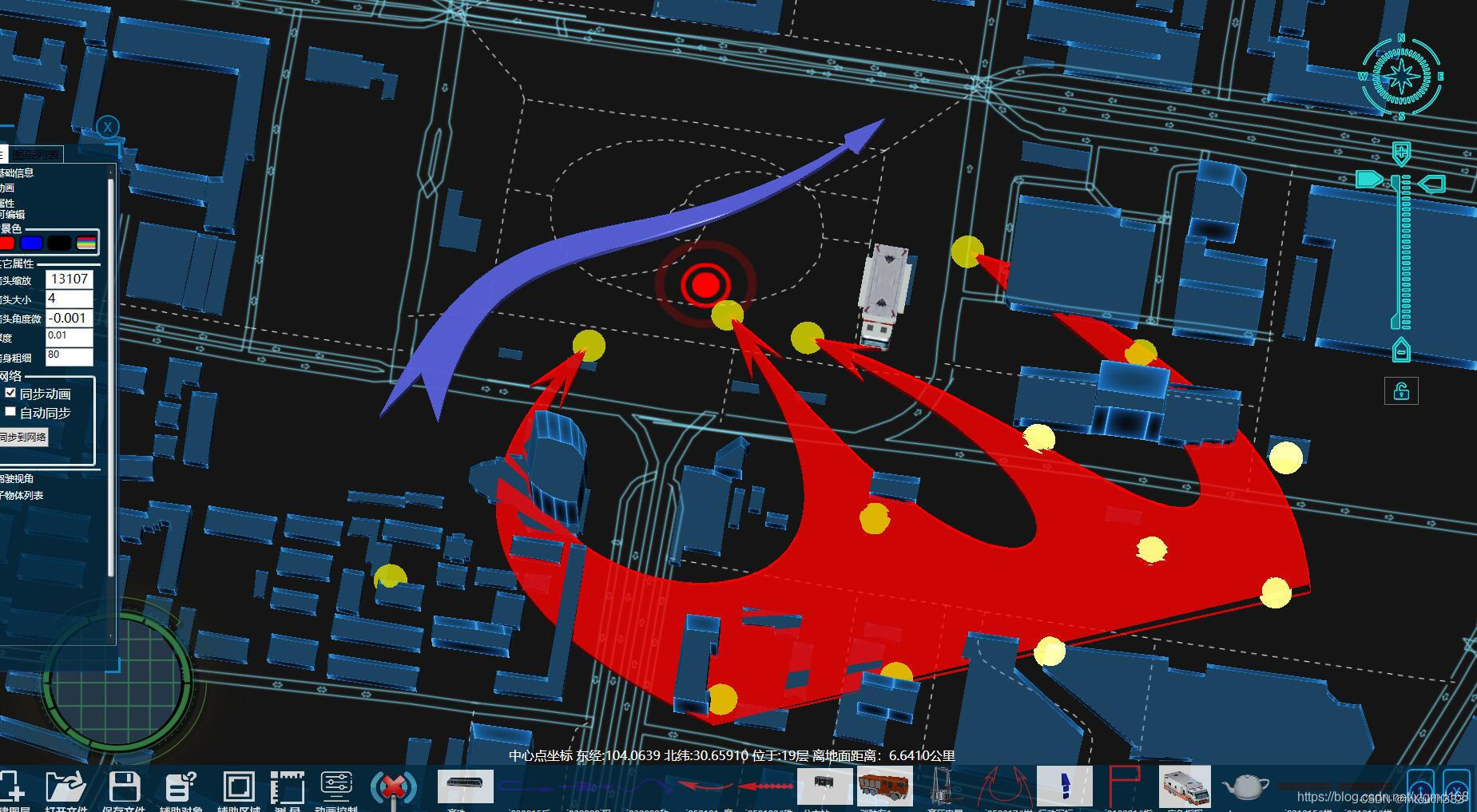
Task: Select the red double-arrow attack shape
Action: point(1004,786)
